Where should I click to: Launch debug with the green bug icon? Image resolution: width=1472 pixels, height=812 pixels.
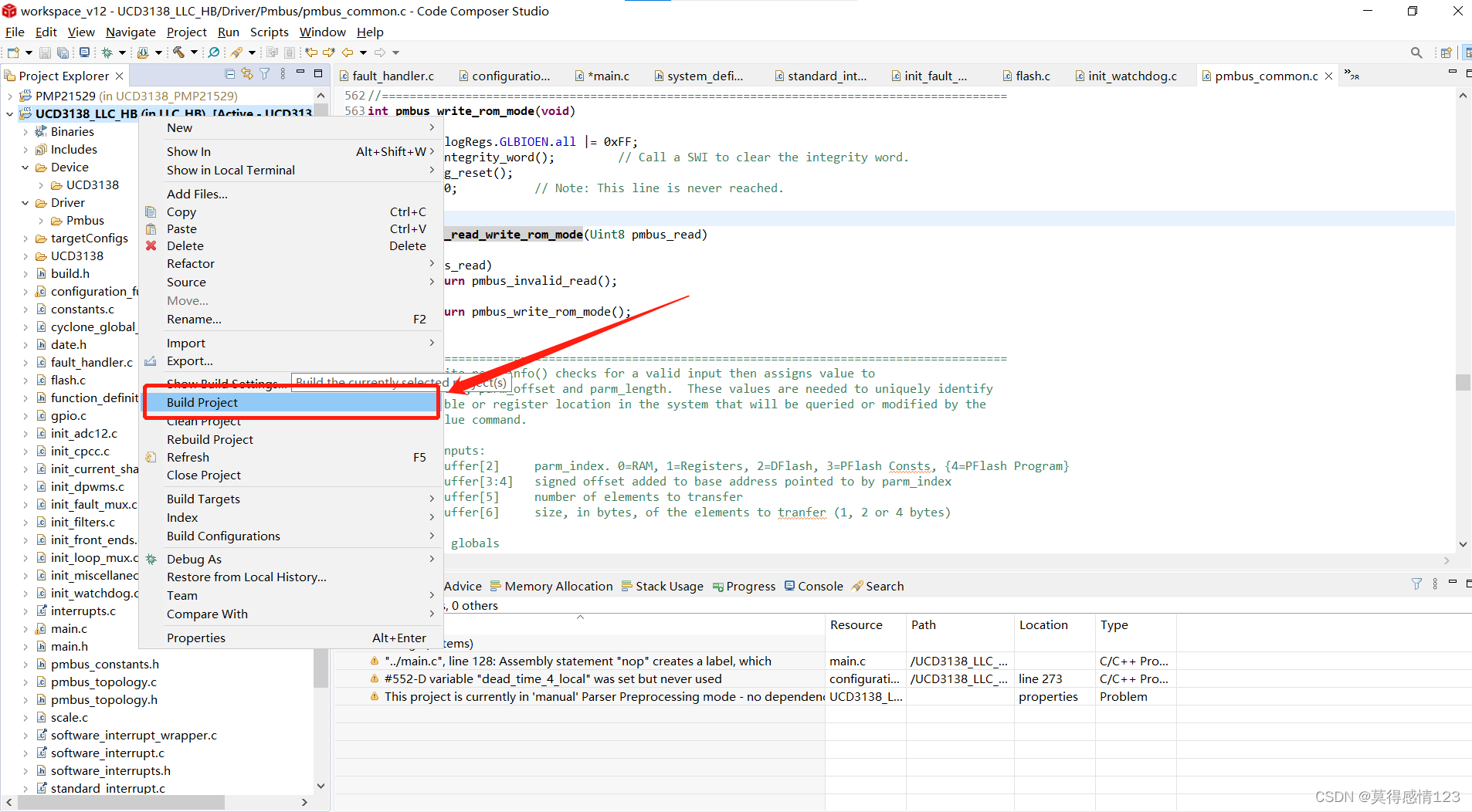click(x=107, y=52)
